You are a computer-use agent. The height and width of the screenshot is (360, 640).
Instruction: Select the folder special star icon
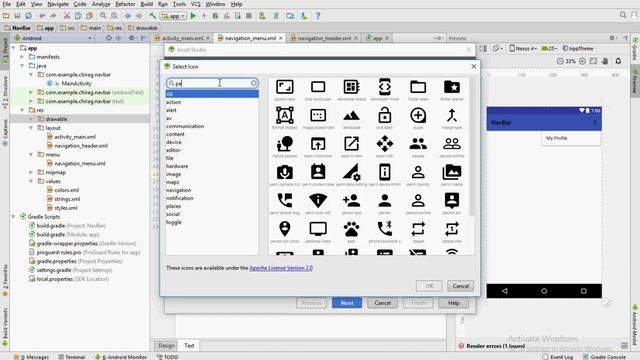(451, 87)
